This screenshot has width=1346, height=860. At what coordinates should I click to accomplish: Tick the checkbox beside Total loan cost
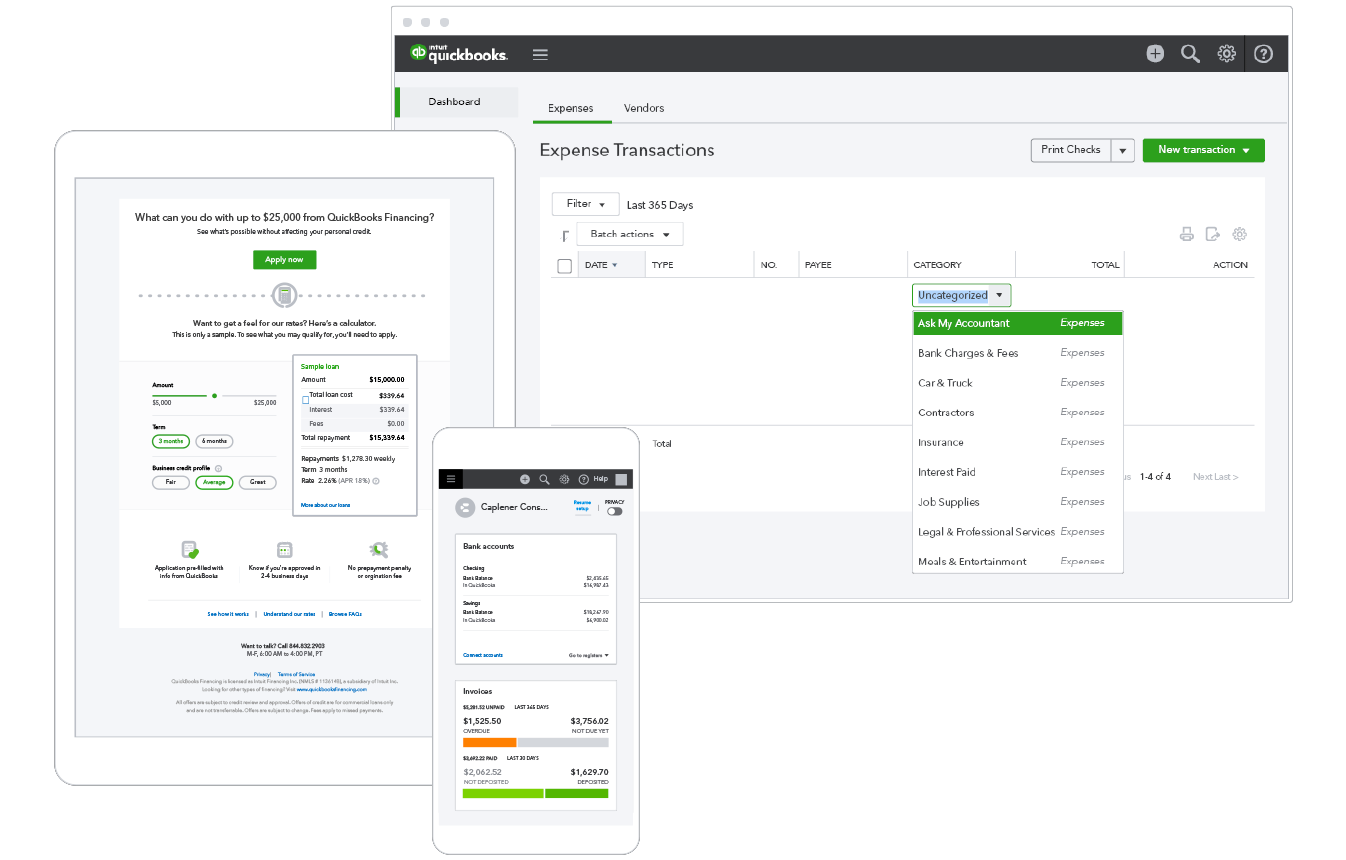point(305,399)
